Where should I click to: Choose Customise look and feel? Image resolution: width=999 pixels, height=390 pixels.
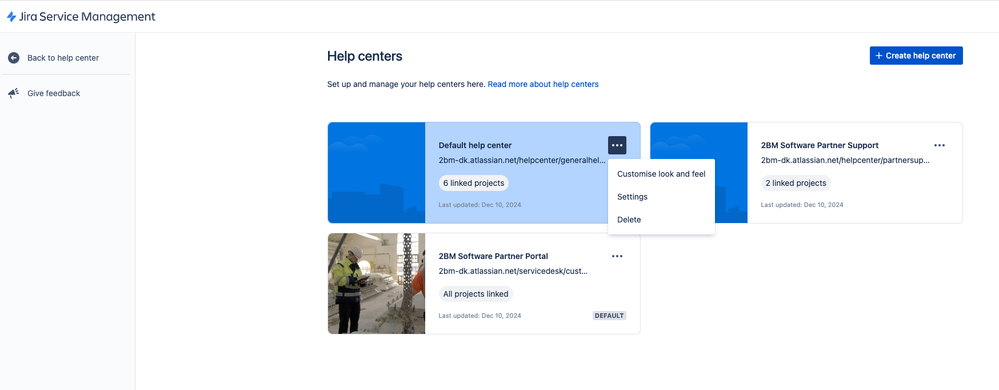point(661,174)
